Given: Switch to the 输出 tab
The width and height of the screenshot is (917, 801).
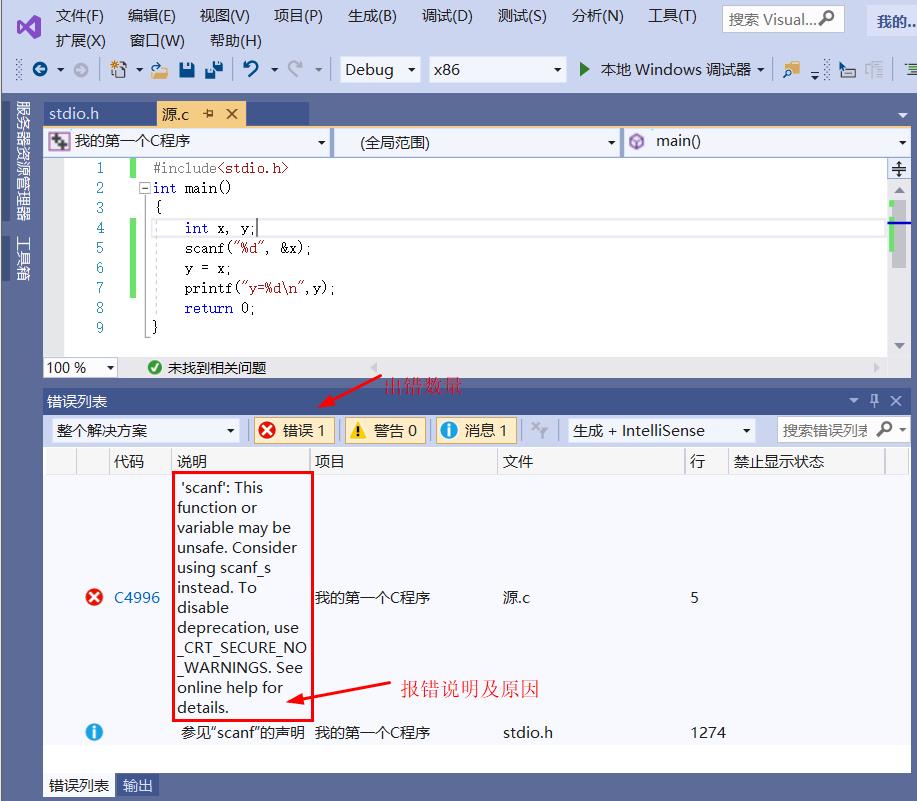Looking at the screenshot, I should pyautogui.click(x=137, y=785).
